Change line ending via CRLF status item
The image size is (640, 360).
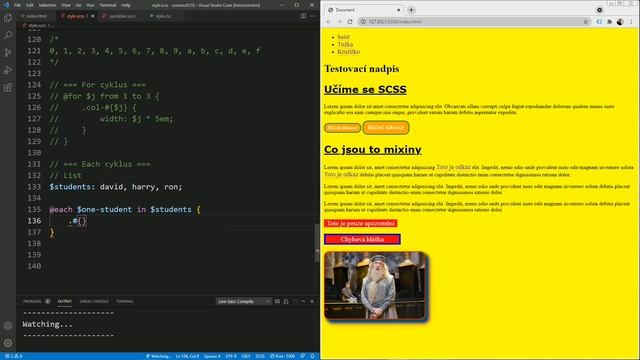[x=246, y=356]
